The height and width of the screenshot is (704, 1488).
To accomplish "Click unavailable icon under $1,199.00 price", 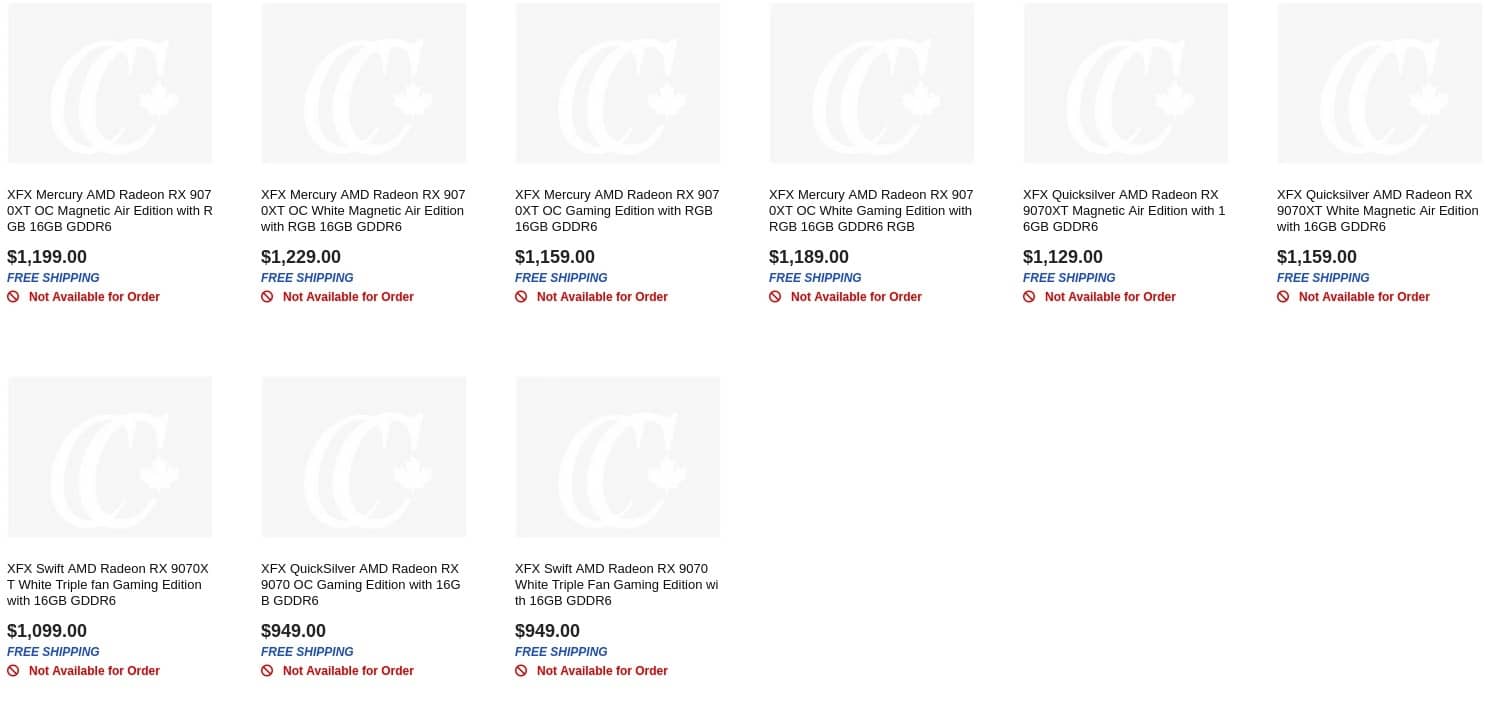I will (x=13, y=297).
